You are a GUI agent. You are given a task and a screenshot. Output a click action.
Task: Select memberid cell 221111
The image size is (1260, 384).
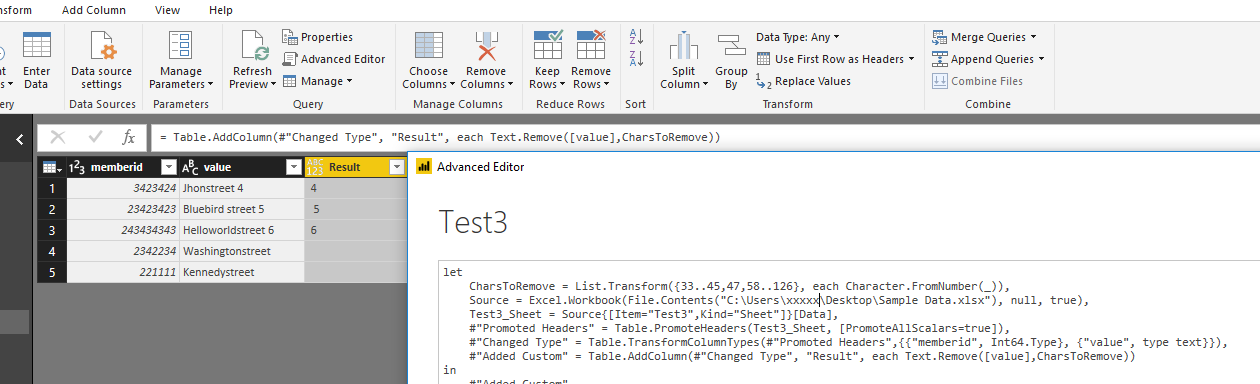pyautogui.click(x=122, y=272)
